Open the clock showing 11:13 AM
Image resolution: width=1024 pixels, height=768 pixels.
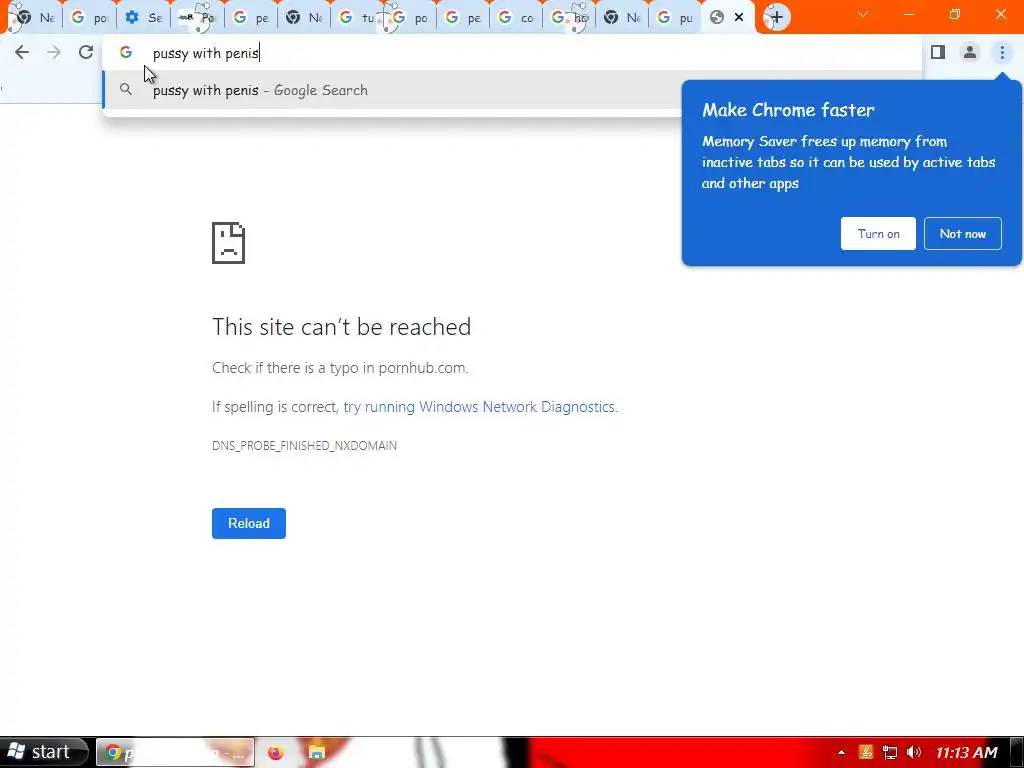pyautogui.click(x=967, y=753)
